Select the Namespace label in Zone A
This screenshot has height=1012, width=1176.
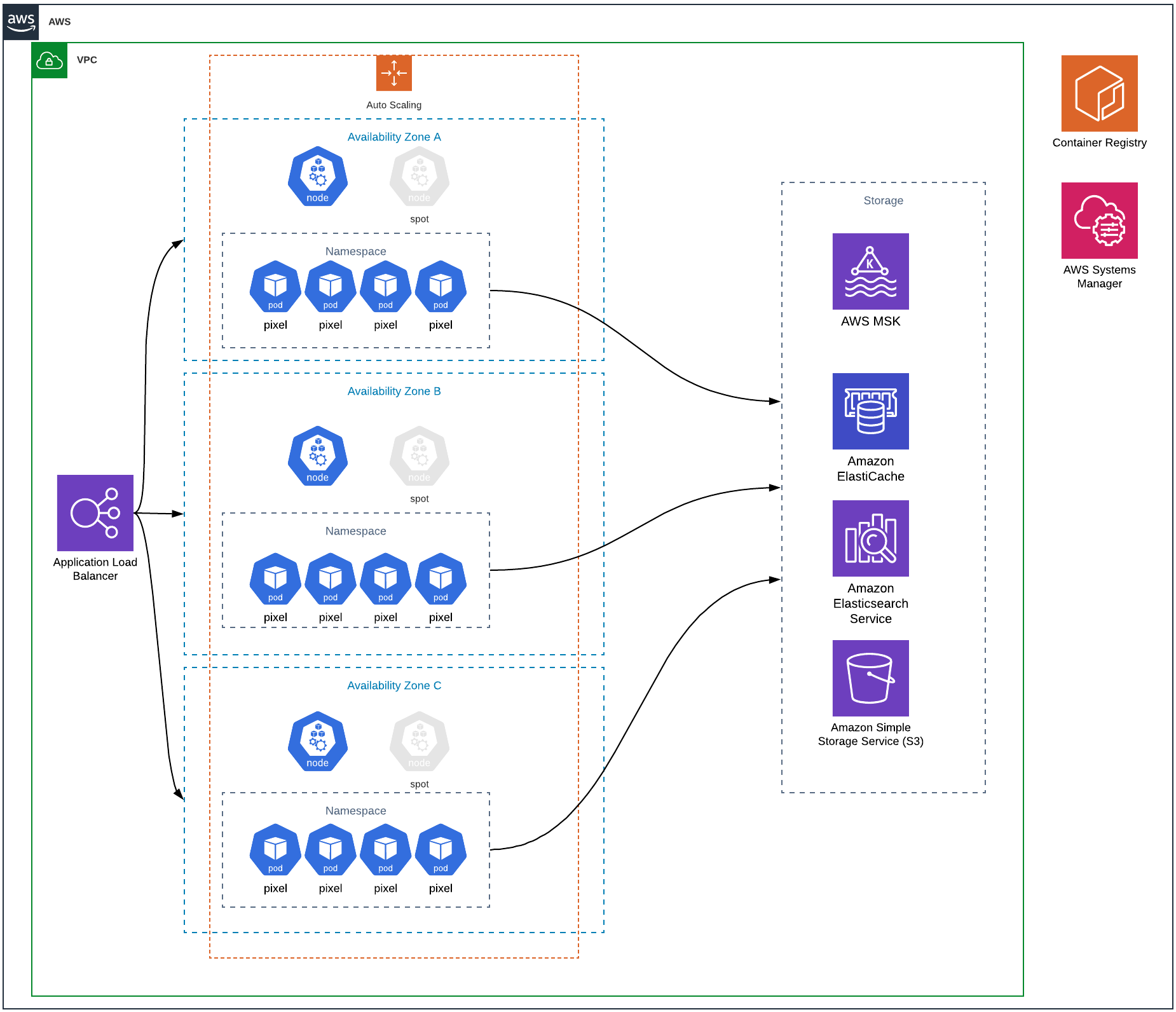356,251
